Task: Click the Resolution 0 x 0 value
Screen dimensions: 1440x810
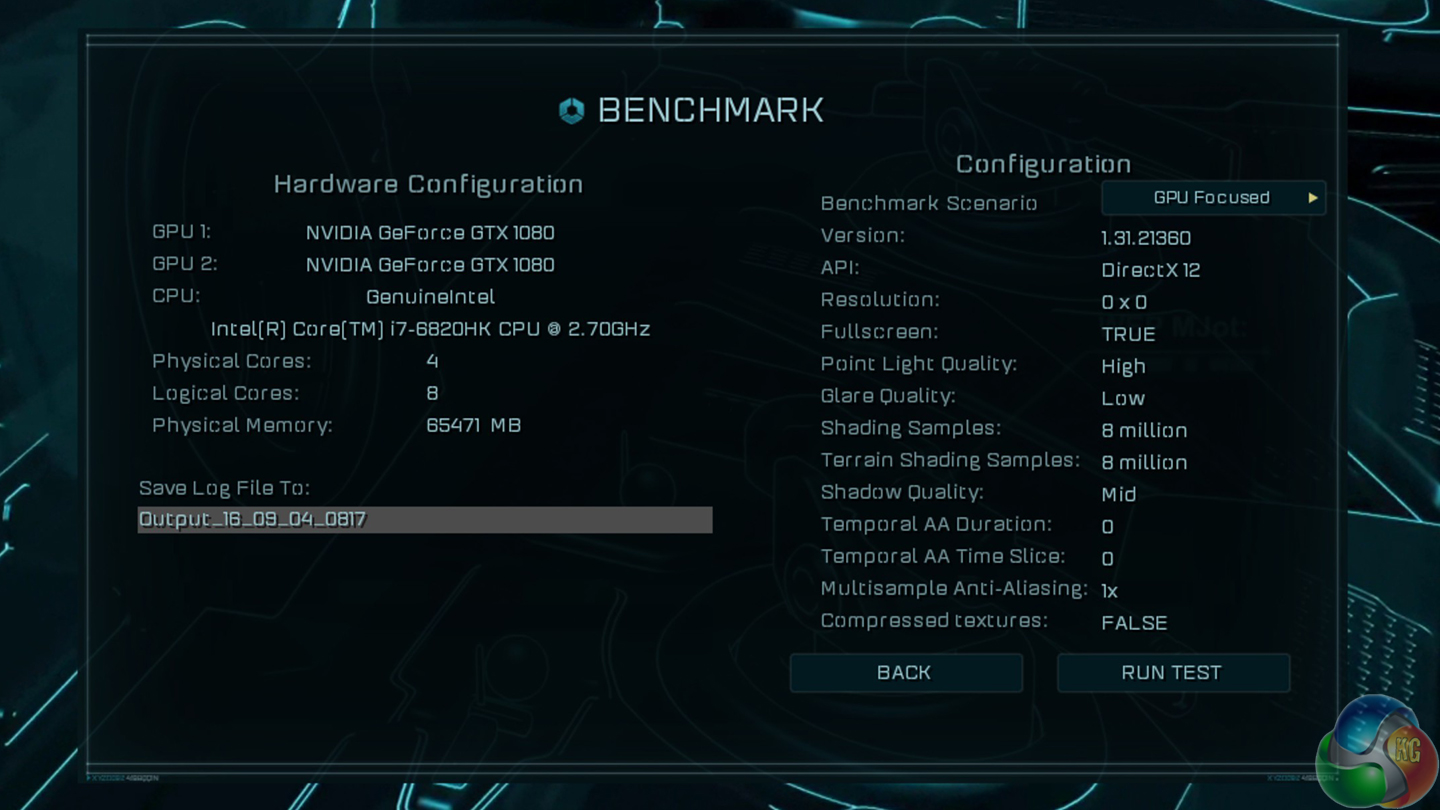Action: (1124, 302)
